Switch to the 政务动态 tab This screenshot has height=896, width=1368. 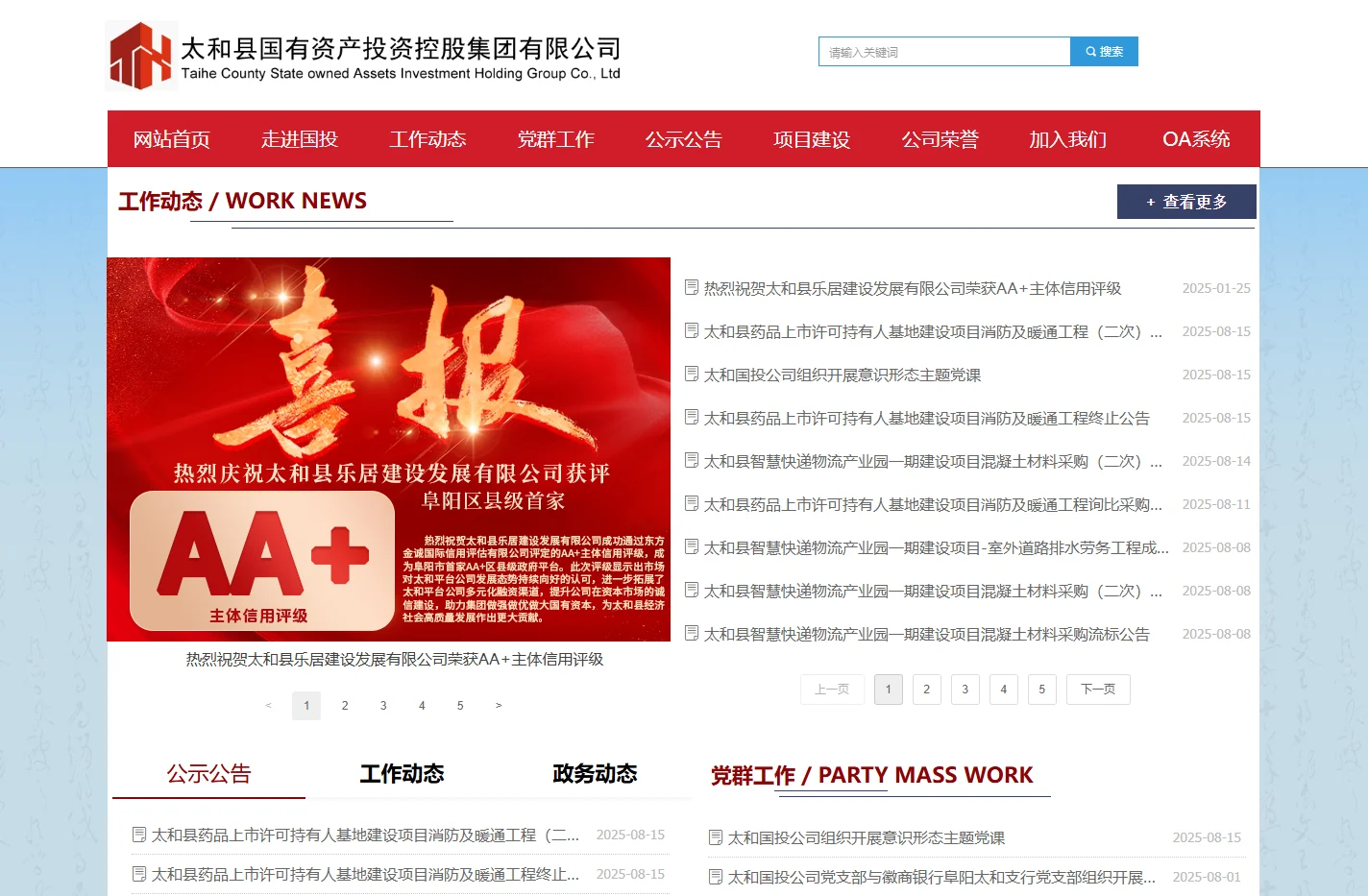595,774
